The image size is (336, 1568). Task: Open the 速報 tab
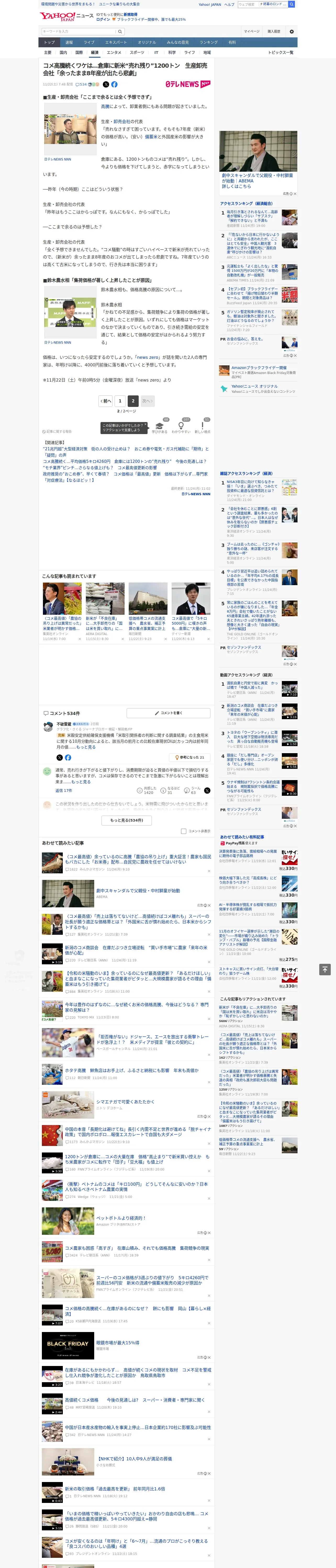coord(69,43)
